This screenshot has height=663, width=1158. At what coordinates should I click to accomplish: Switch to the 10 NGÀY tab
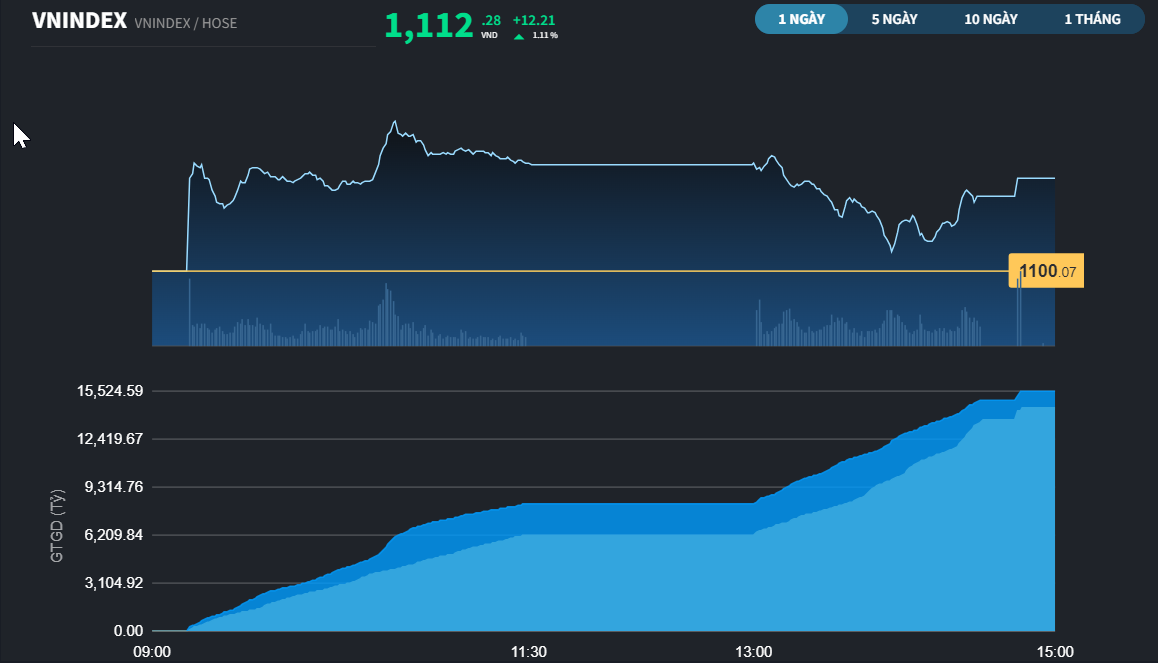click(990, 19)
